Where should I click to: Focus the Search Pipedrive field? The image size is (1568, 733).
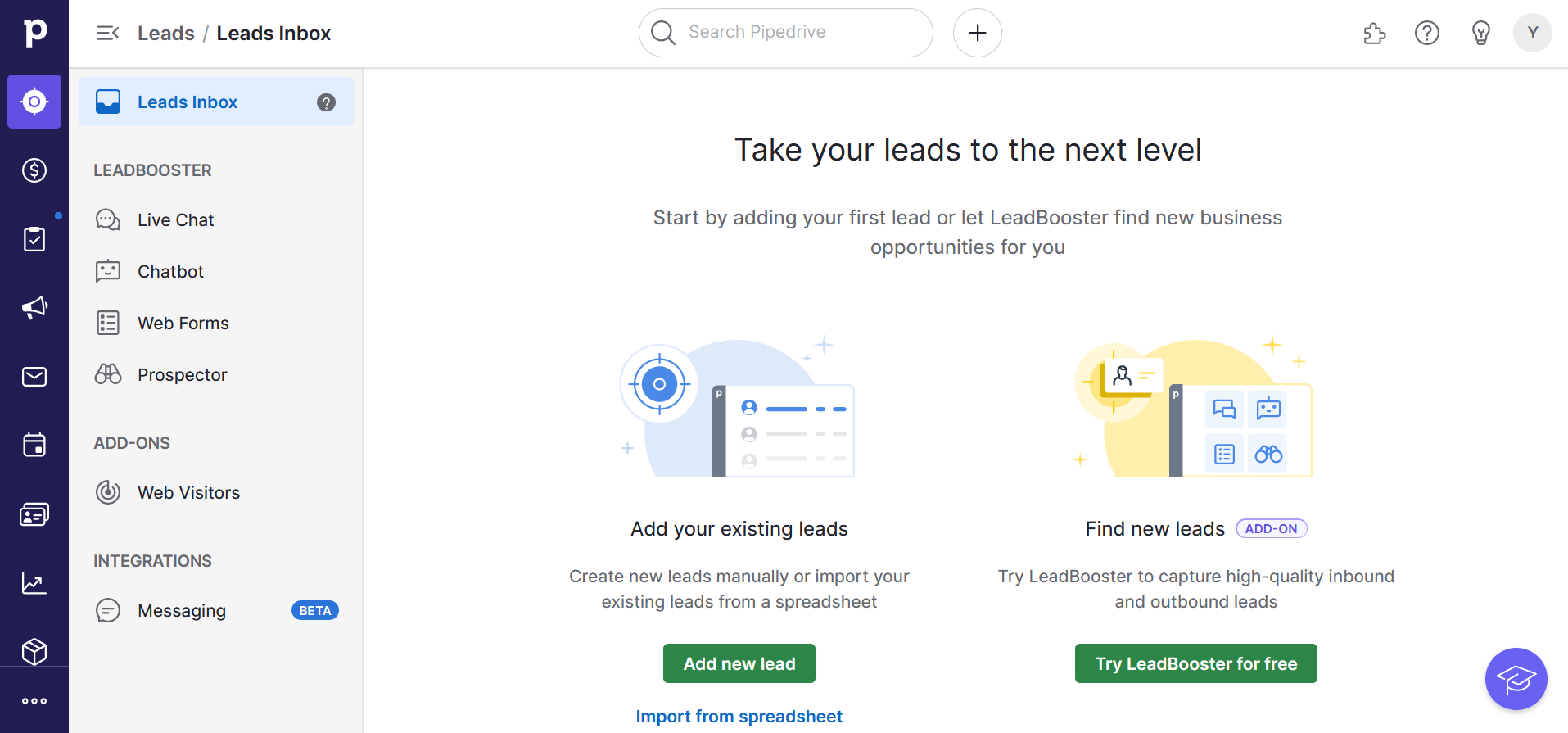point(786,33)
